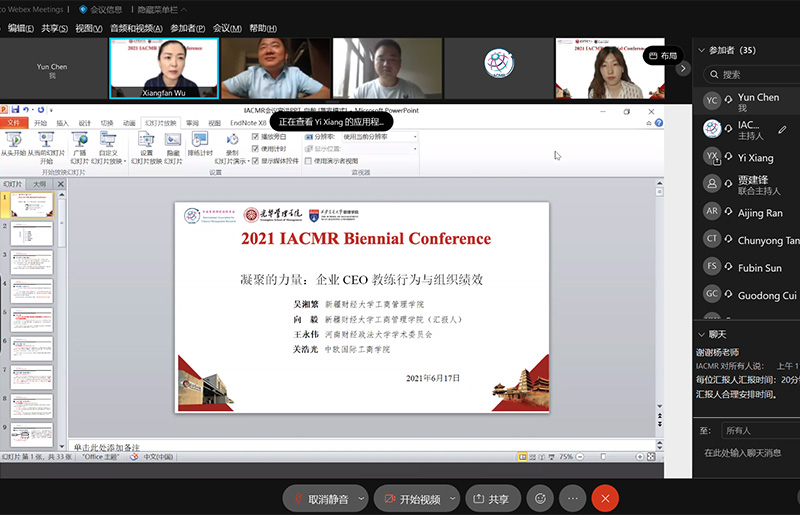This screenshot has height=515, width=800.
Task: Switch to the 视图 ribbon tab in PowerPoint
Action: click(214, 123)
